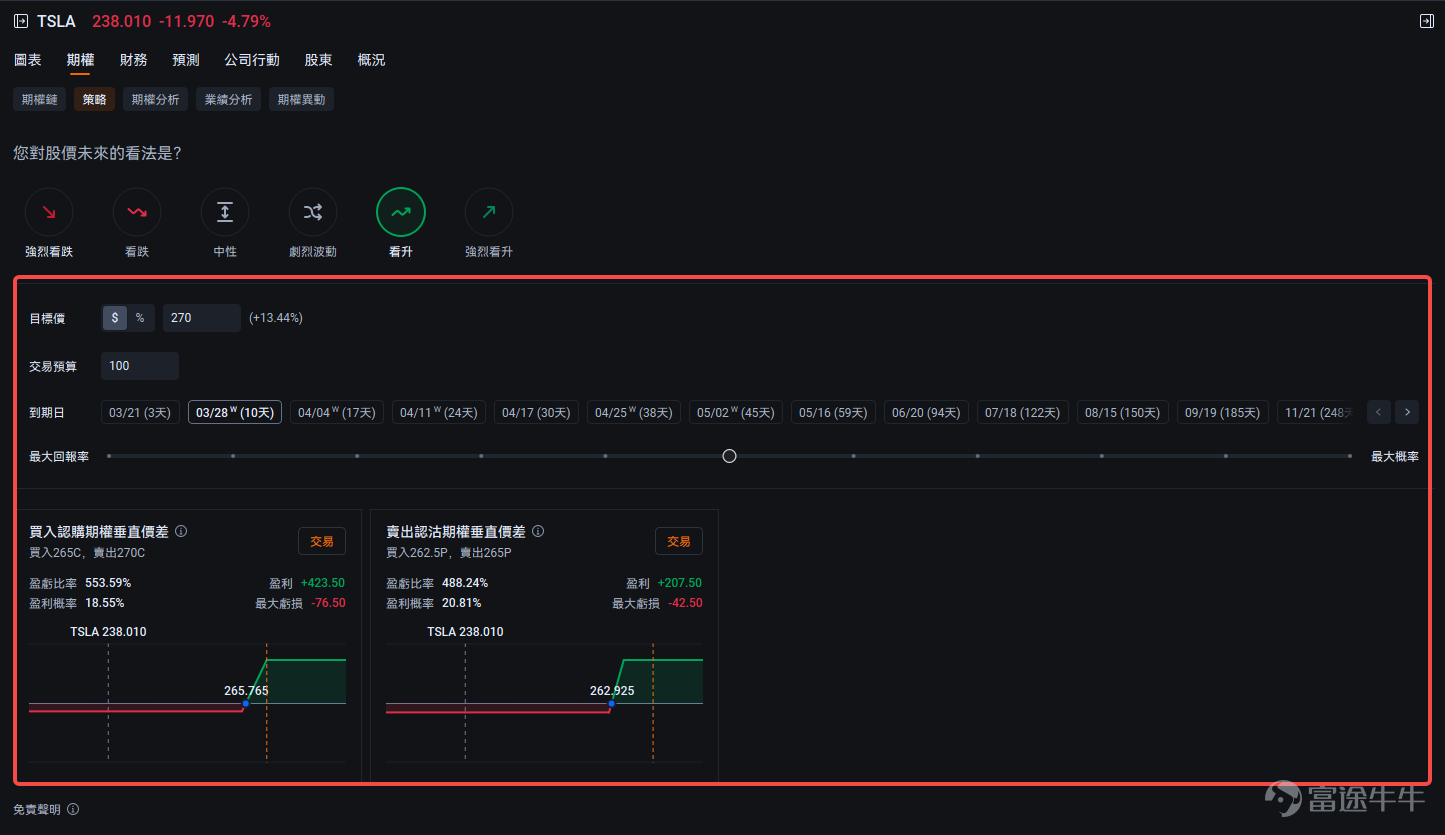
Task: Click the -76.50 max loss value
Action: (328, 603)
